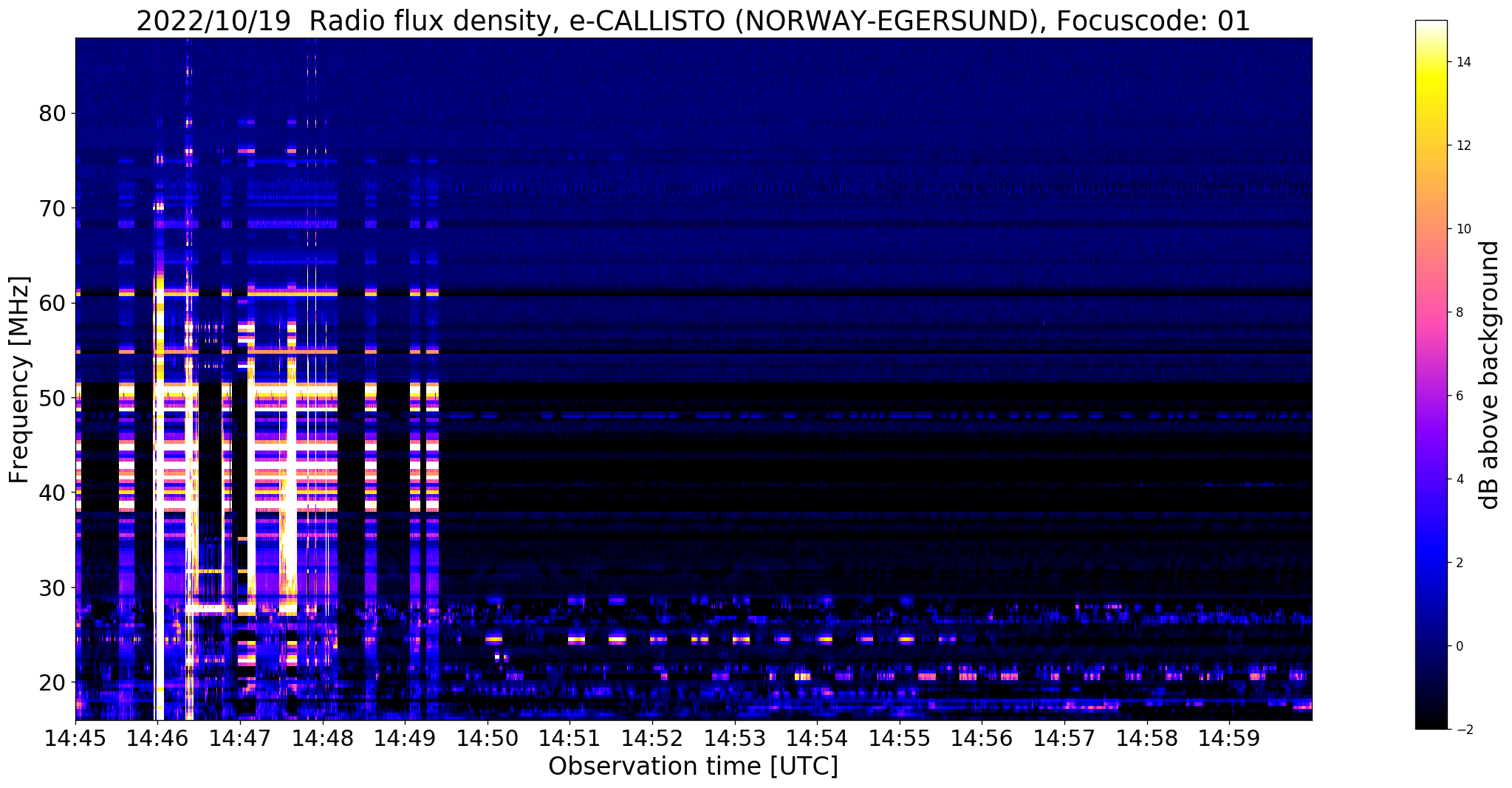This screenshot has width=1512, height=788.
Task: Click the 'dB above background' colorbar label
Action: click(x=1489, y=375)
